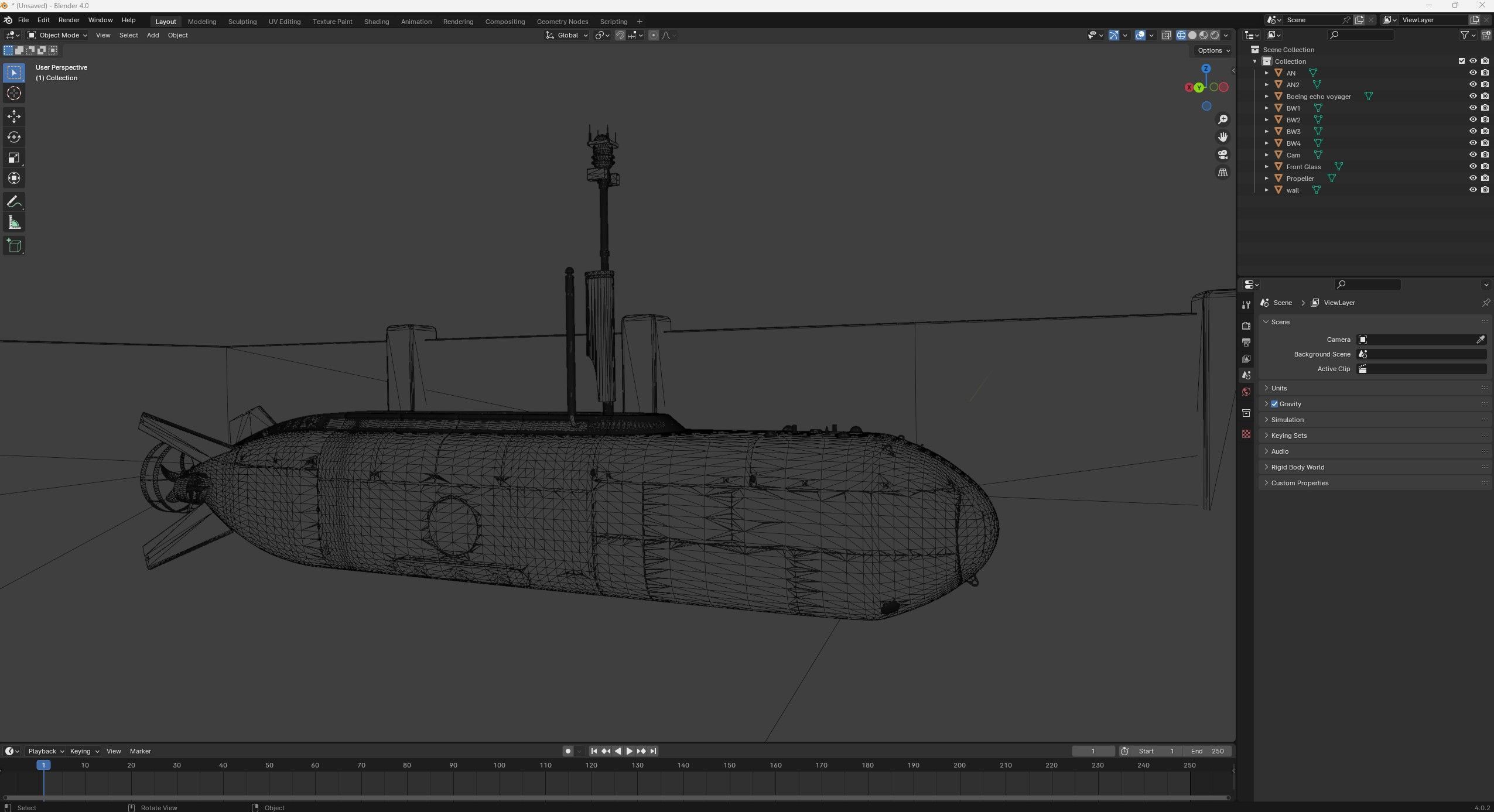1494x812 pixels.
Task: Click the Blender logo menu icon
Action: click(x=8, y=20)
